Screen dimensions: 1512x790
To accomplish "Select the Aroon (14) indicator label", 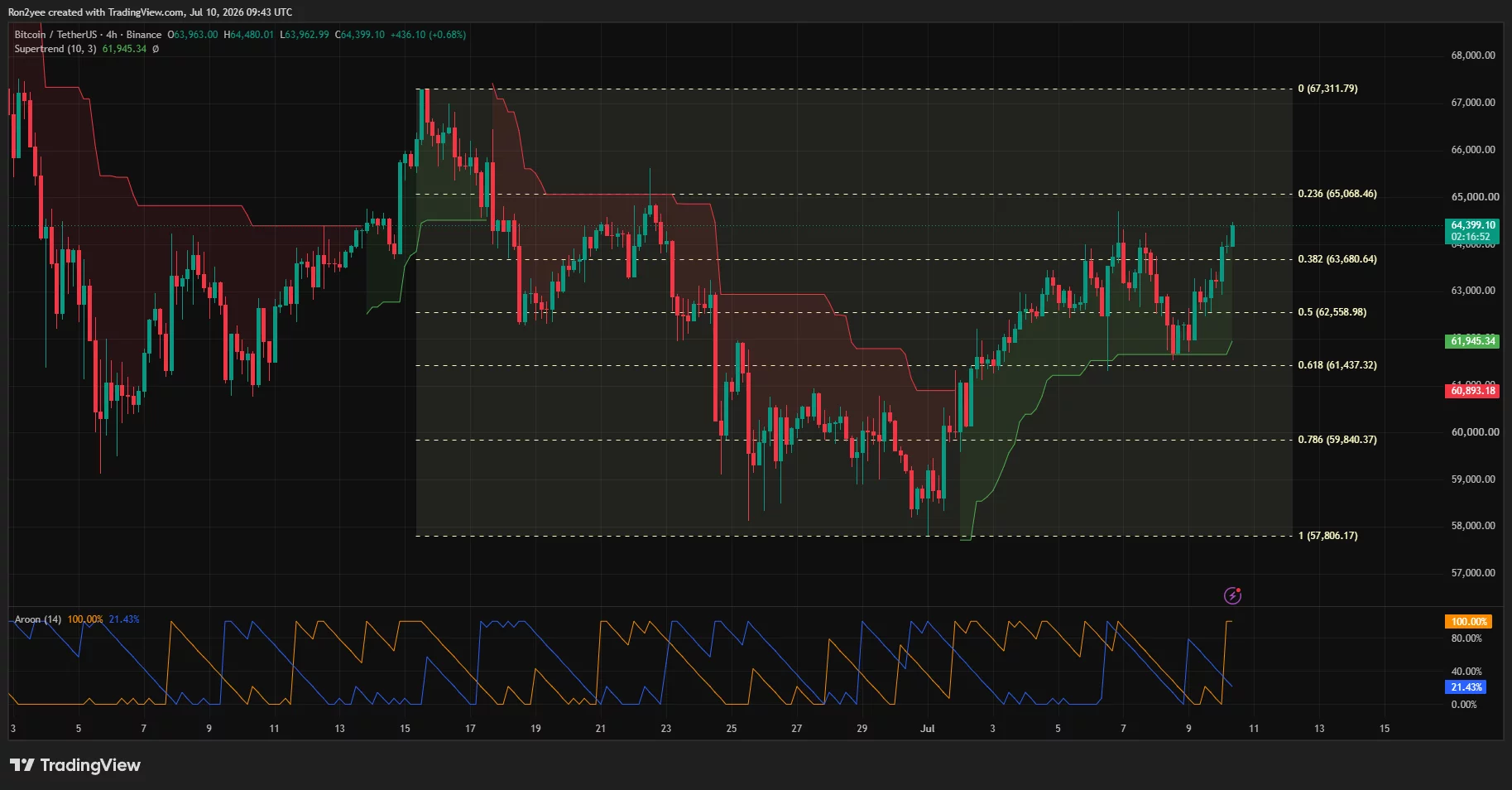I will coord(38,619).
